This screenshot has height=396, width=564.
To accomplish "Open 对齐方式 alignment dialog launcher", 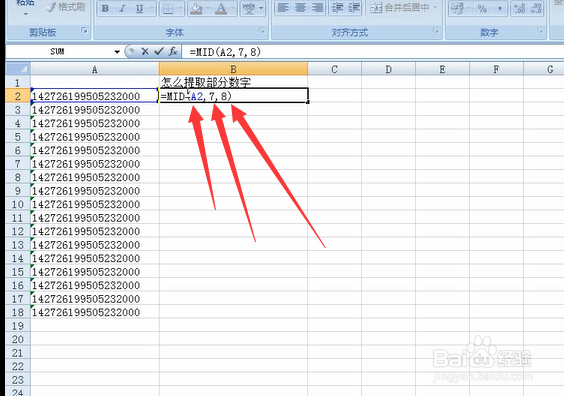I will 436,31.
